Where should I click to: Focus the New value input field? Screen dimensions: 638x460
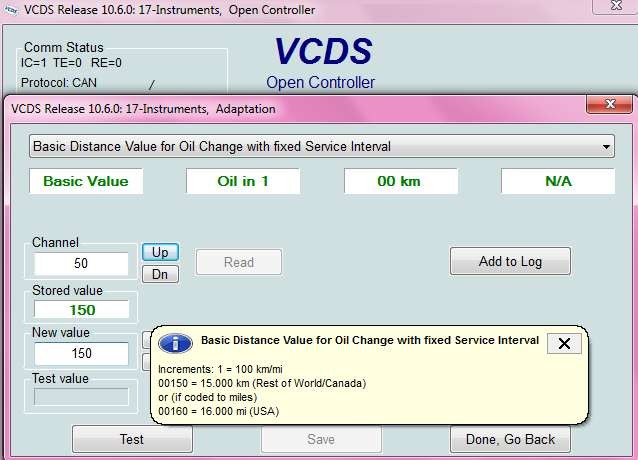pyautogui.click(x=81, y=353)
